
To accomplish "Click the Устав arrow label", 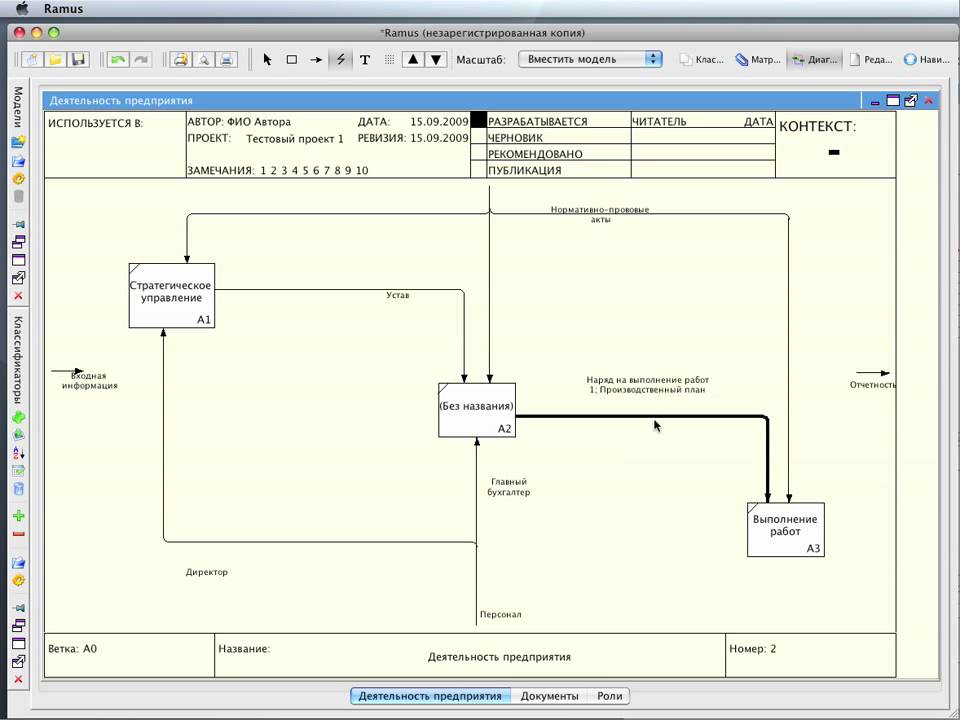I will coord(397,295).
